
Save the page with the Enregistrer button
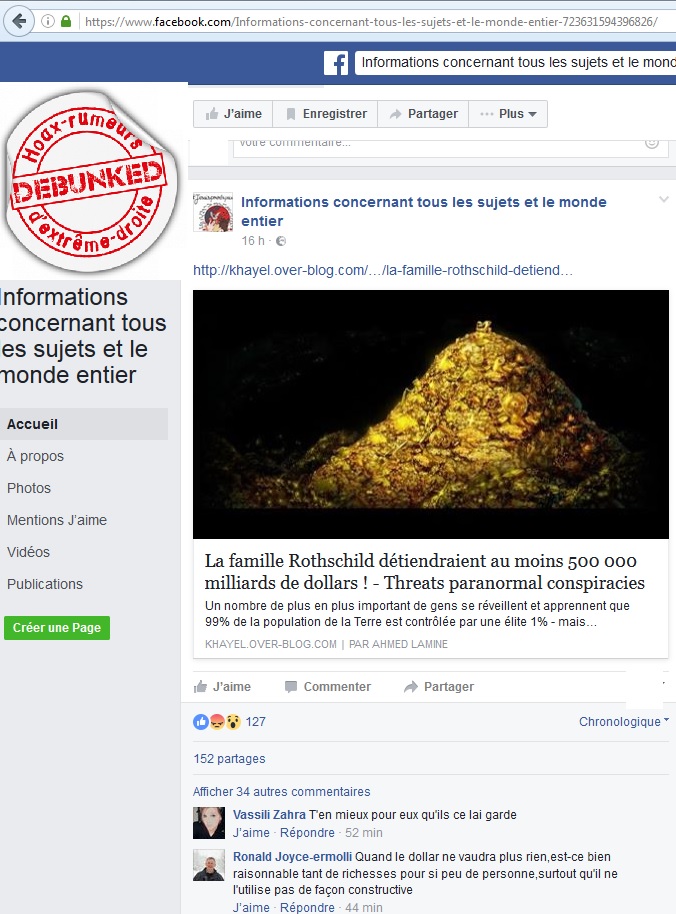[x=325, y=114]
